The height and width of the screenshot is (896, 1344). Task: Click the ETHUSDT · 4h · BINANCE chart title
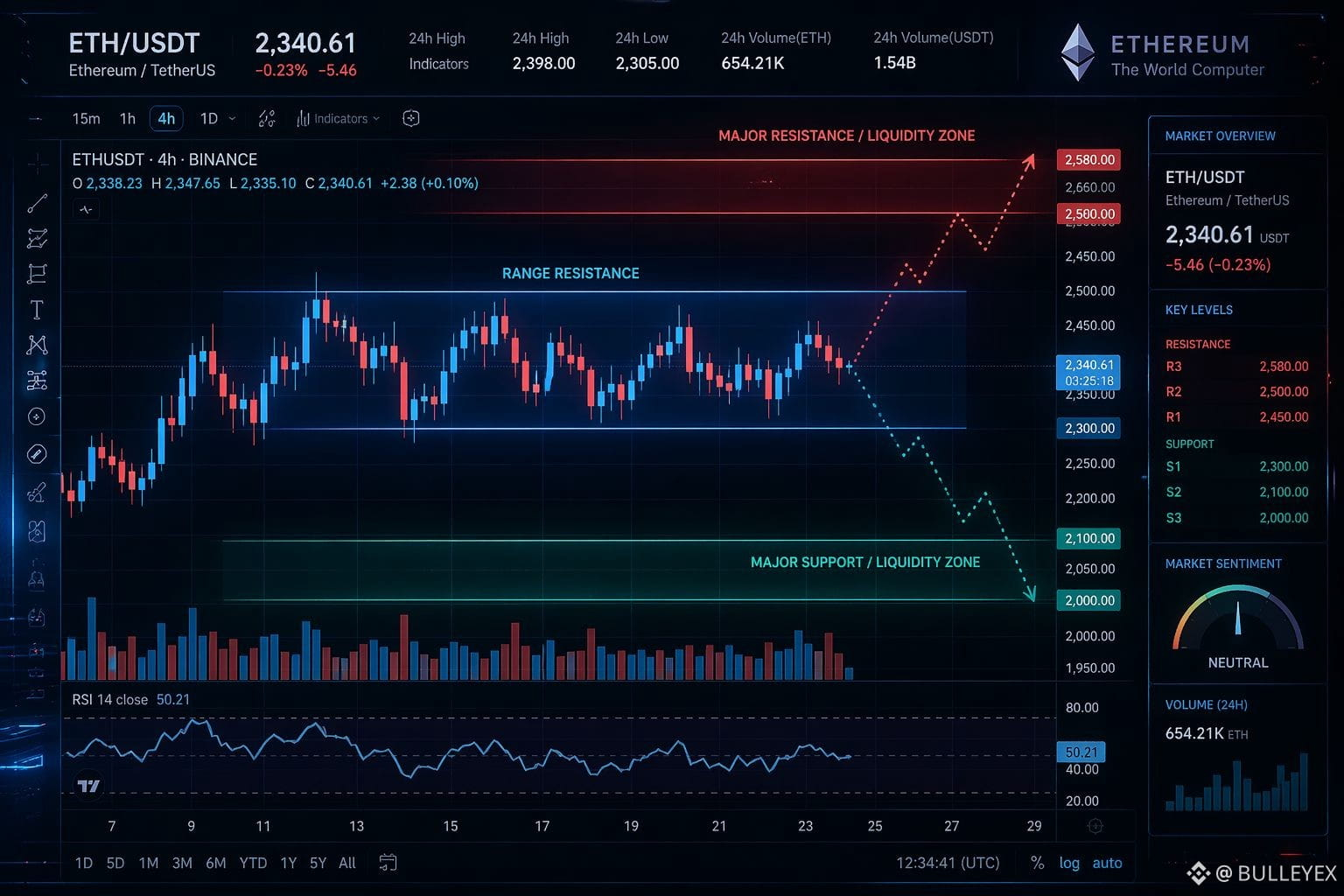164,159
